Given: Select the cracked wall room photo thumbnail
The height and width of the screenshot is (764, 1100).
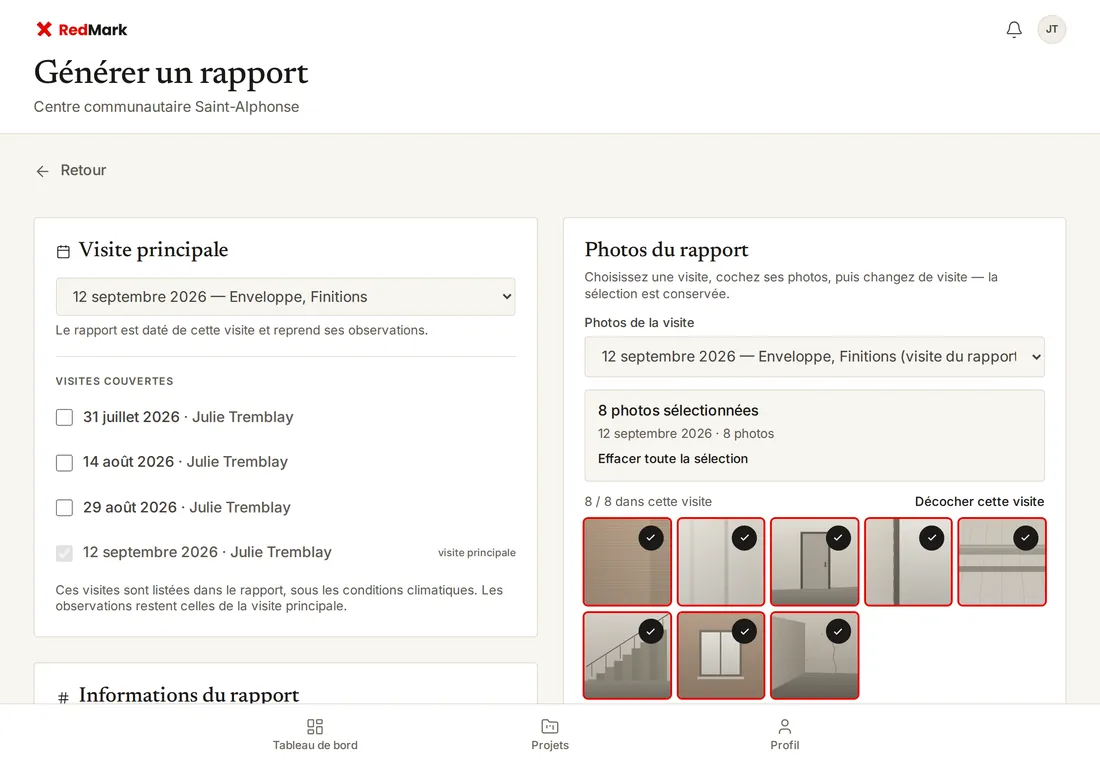Looking at the screenshot, I should pos(814,655).
